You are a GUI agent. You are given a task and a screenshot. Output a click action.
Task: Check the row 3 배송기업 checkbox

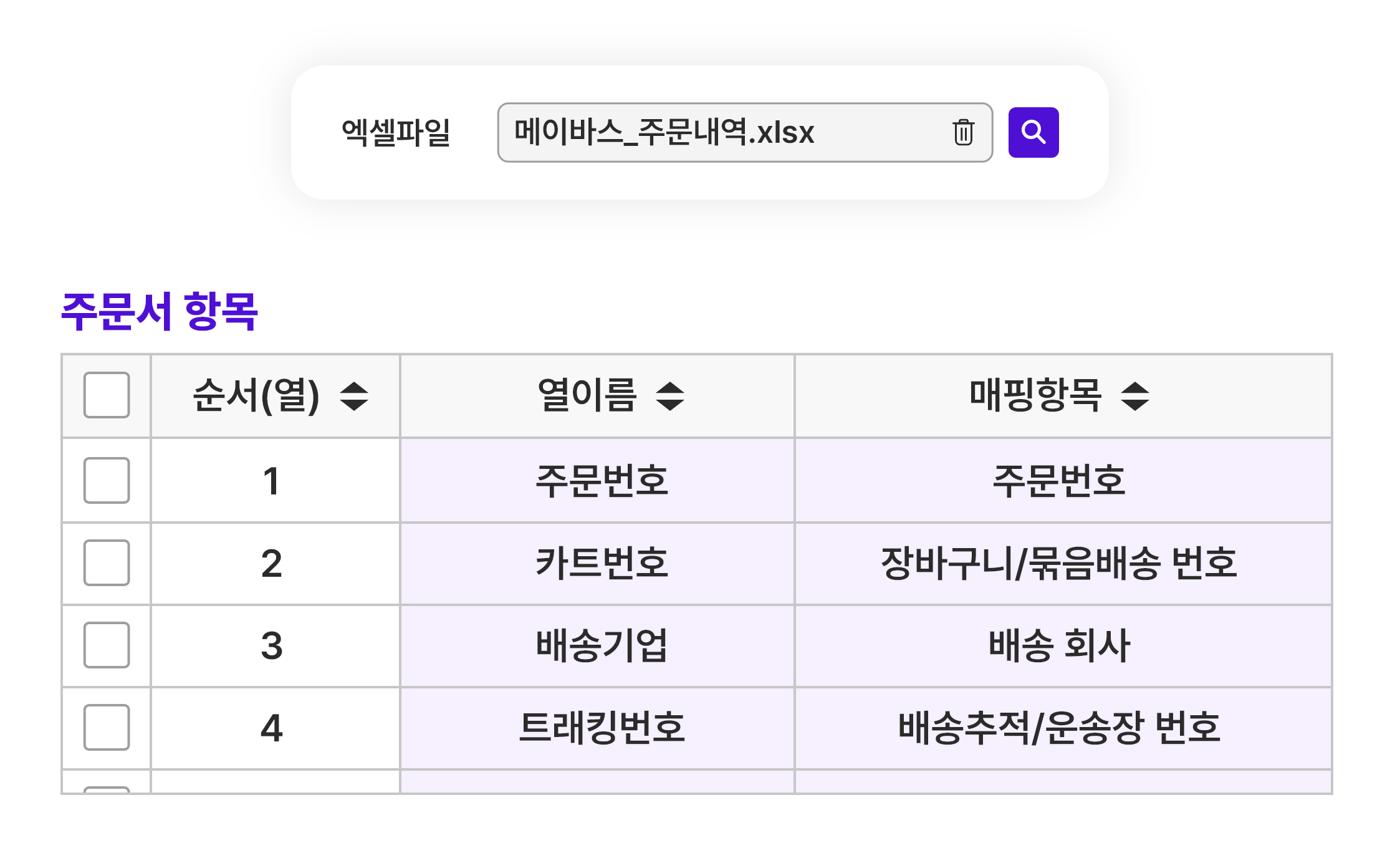point(107,645)
